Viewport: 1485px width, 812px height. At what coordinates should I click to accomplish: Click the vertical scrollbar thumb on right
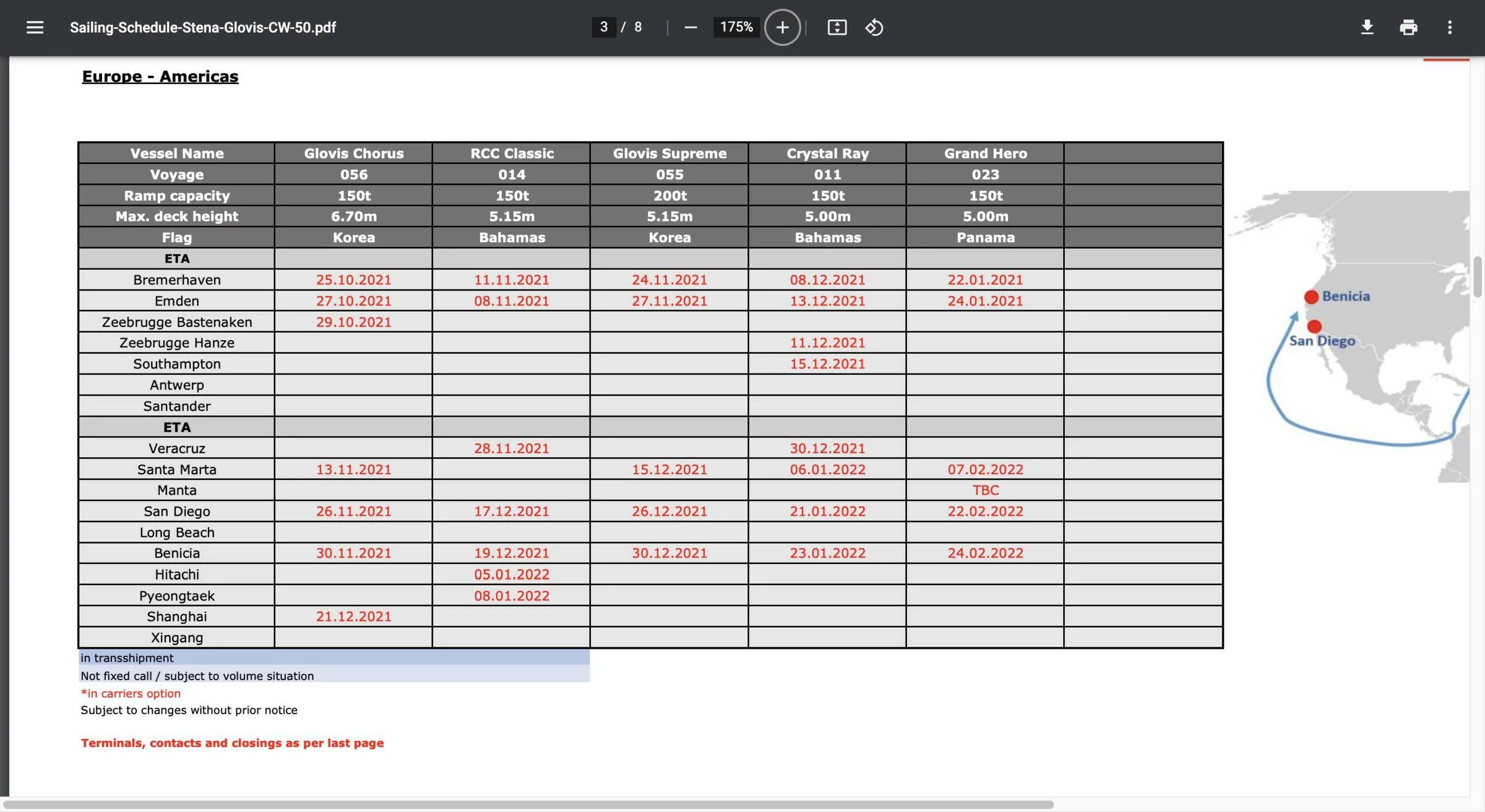(x=1478, y=276)
